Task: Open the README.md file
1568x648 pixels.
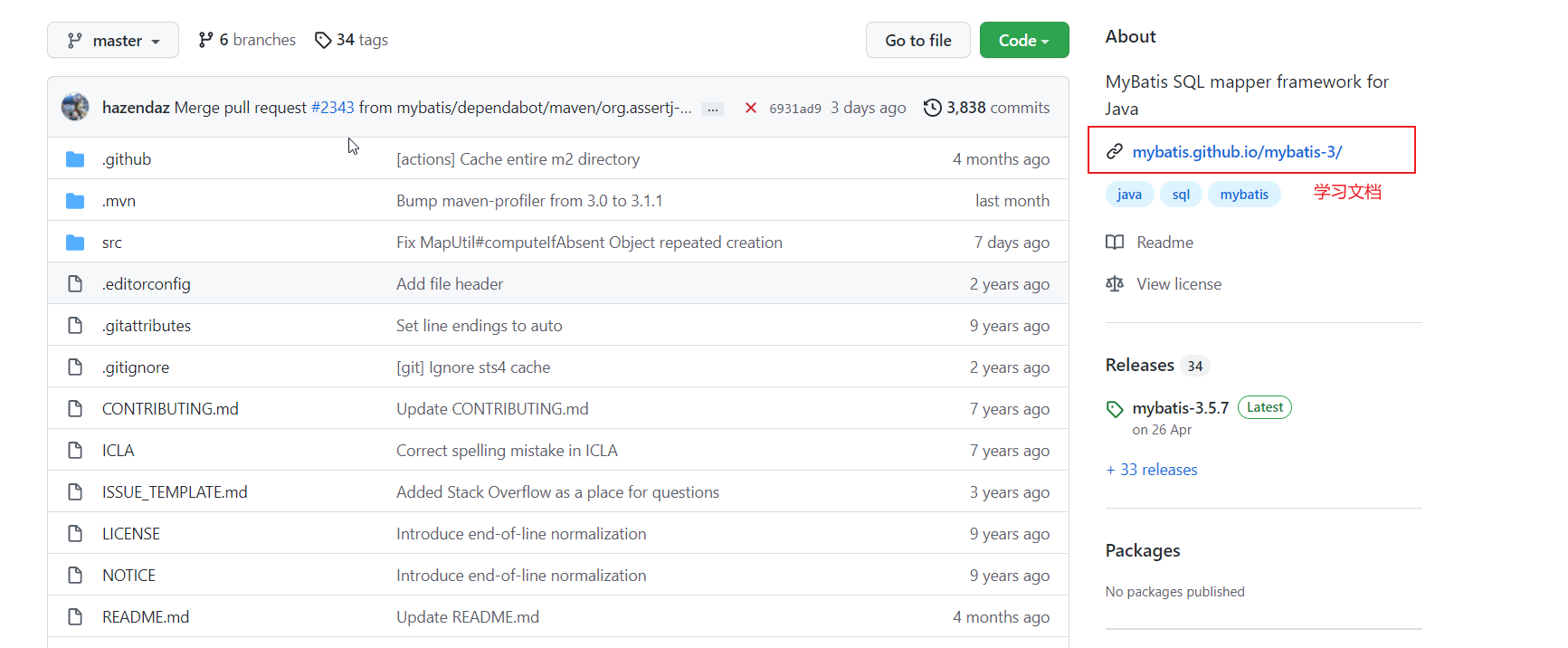Action: (x=146, y=617)
